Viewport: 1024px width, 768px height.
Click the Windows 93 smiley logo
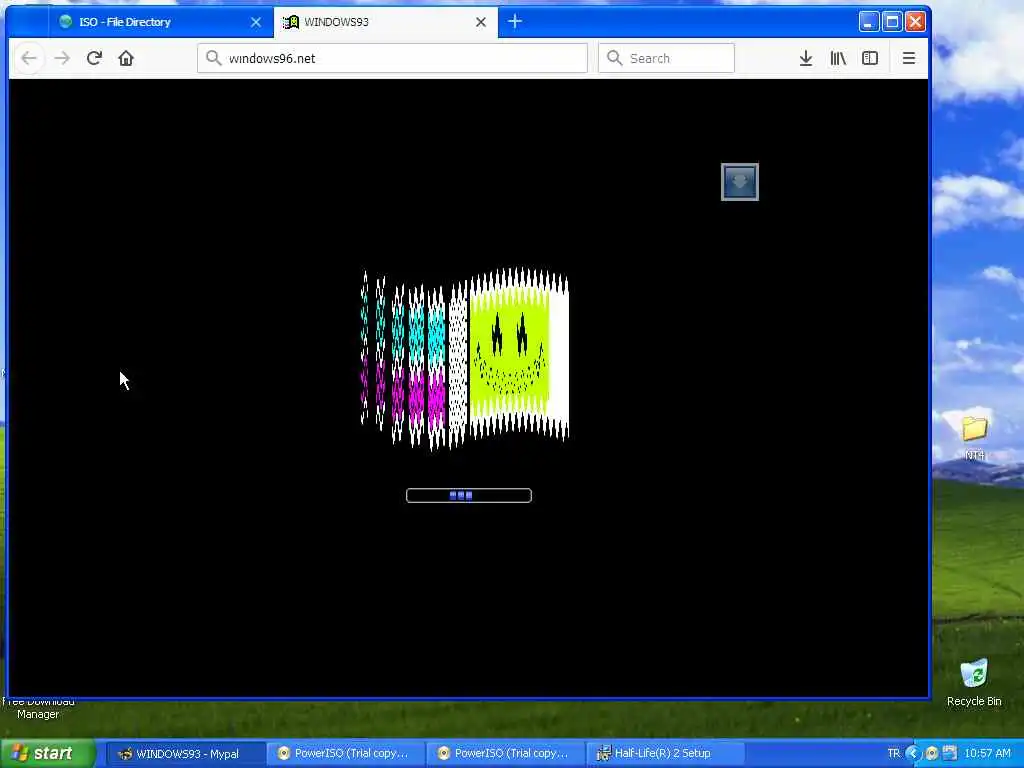click(x=466, y=358)
